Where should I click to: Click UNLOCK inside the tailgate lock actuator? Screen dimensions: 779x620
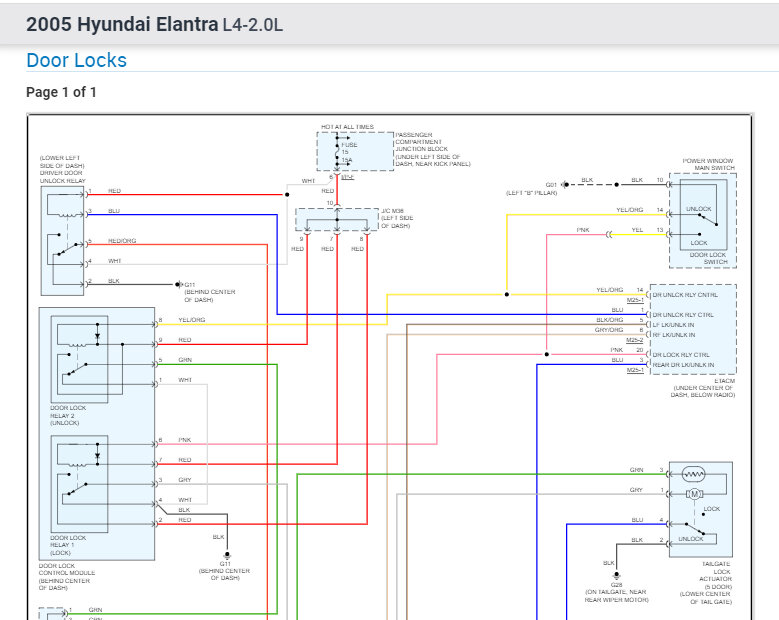pos(691,539)
